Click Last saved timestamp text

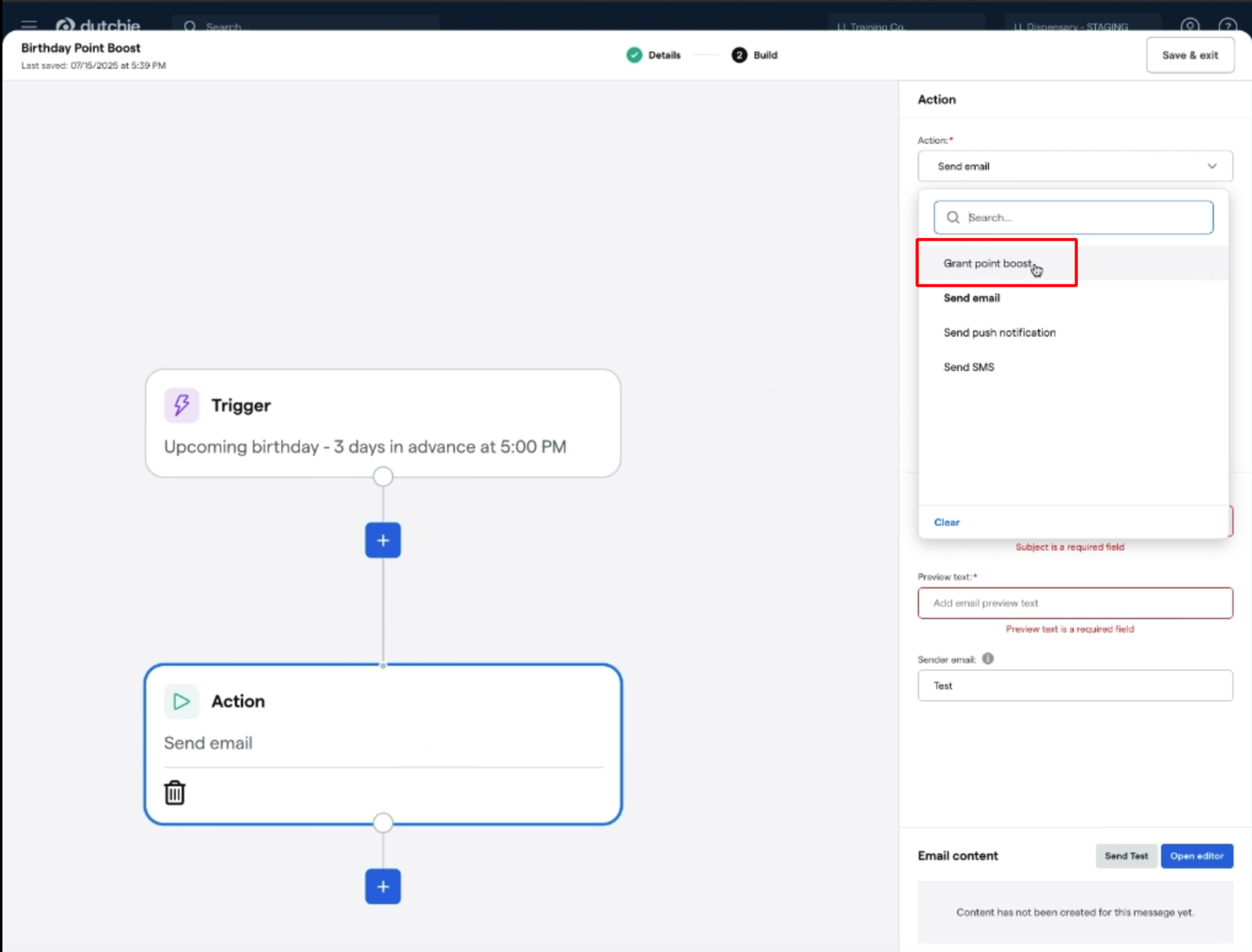93,66
